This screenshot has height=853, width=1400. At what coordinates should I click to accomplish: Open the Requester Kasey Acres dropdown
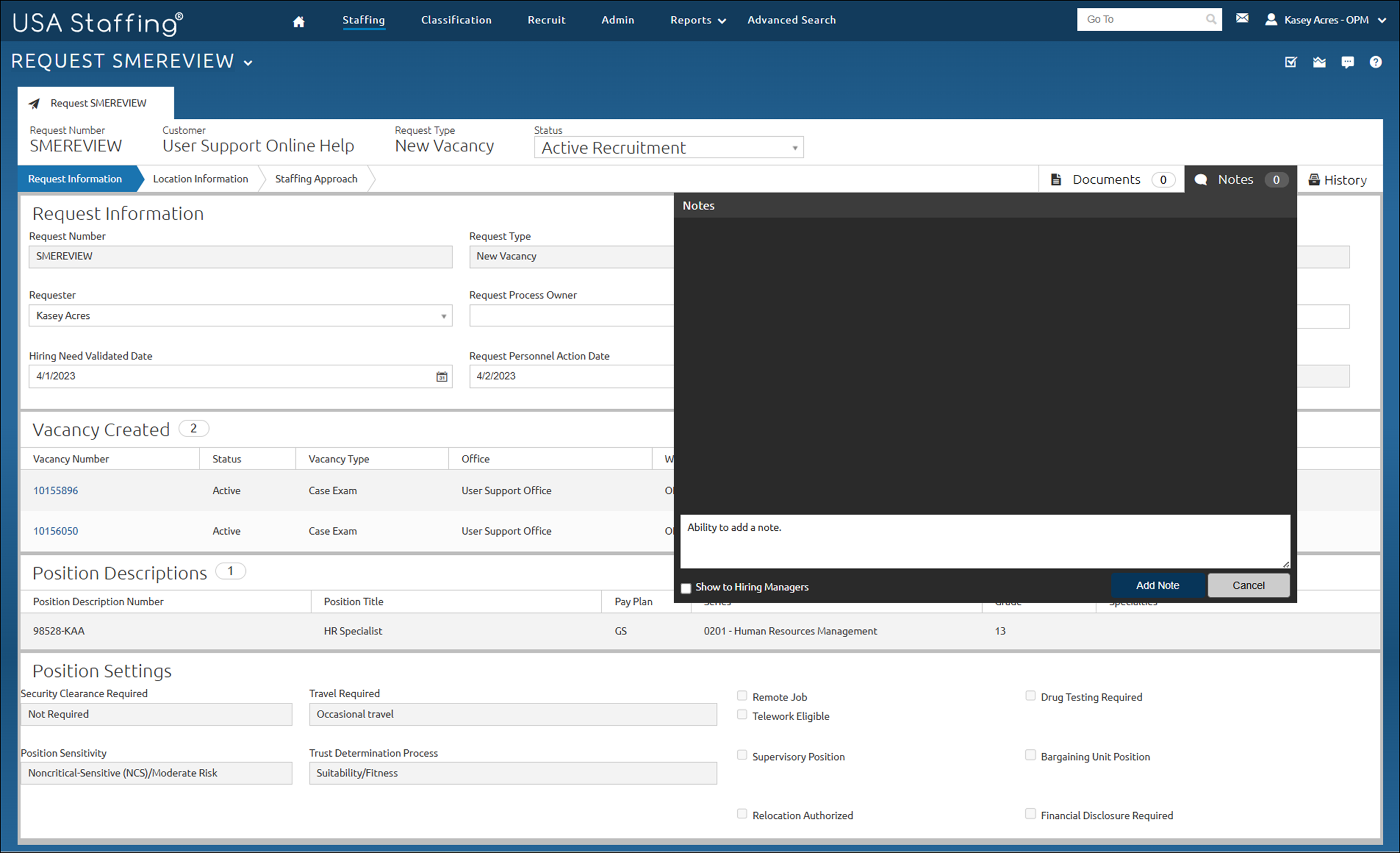(x=240, y=316)
